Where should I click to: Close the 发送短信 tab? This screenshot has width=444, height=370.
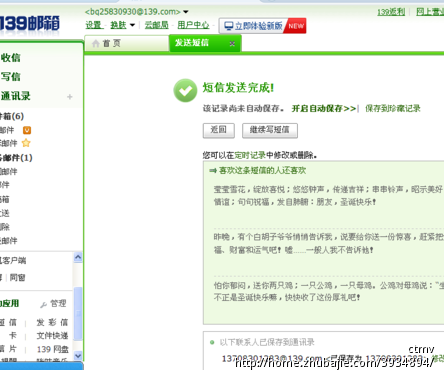pos(232,43)
